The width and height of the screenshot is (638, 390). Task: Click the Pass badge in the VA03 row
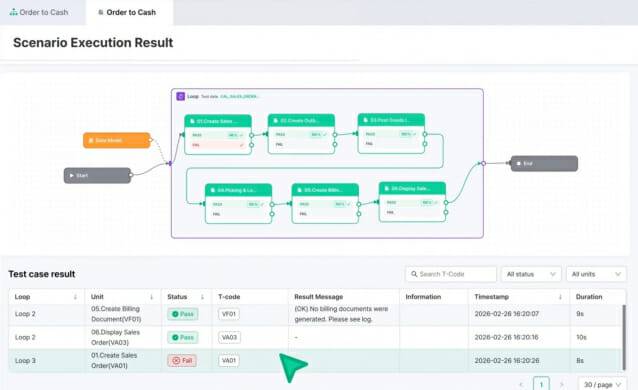tap(183, 337)
